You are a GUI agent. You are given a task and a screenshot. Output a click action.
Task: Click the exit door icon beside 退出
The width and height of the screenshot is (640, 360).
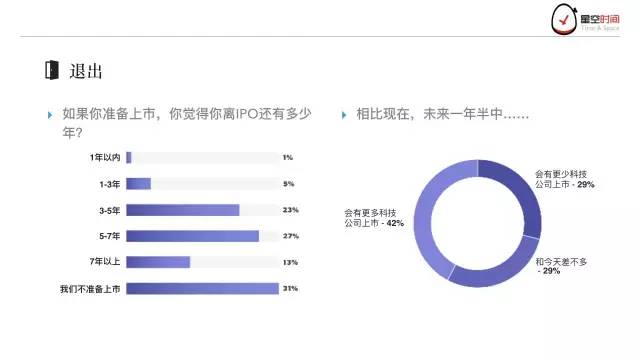point(52,70)
